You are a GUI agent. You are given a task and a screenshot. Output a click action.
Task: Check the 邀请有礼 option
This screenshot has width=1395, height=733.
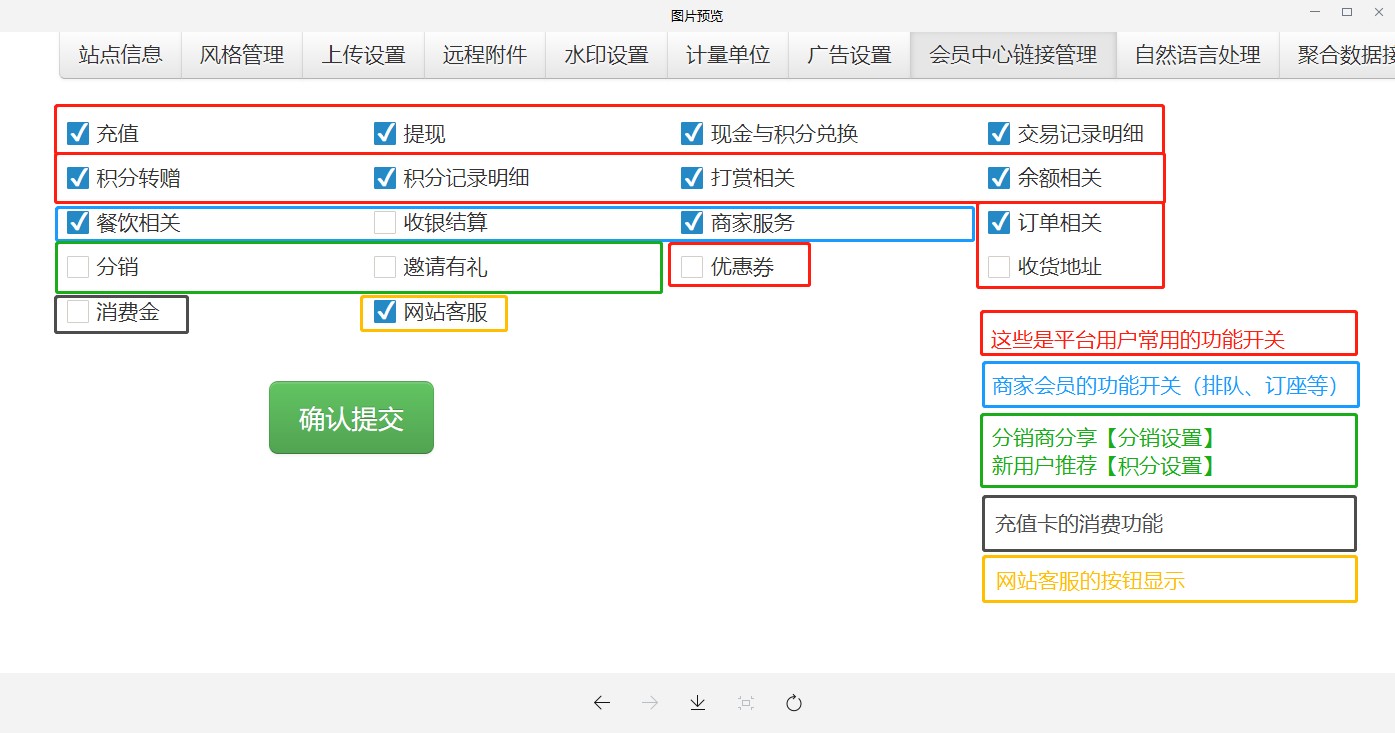pos(385,267)
